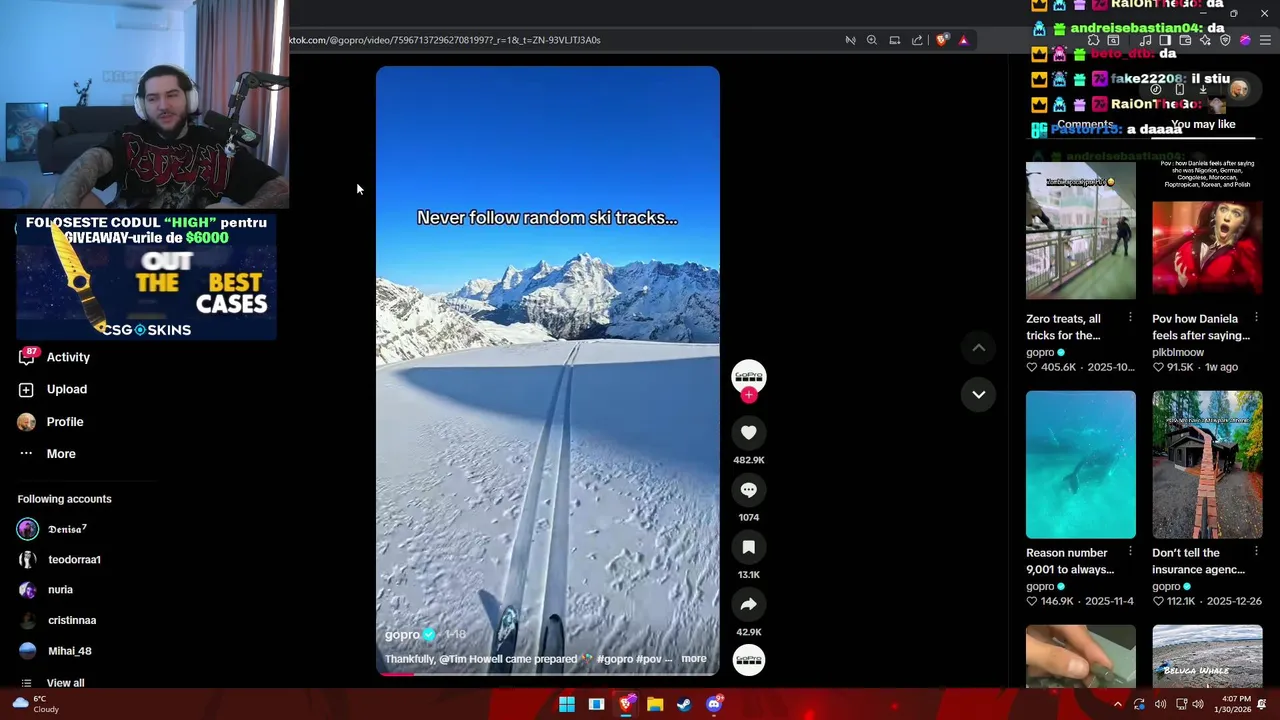Click the gopro username on the video
1280x720 pixels.
coord(402,634)
